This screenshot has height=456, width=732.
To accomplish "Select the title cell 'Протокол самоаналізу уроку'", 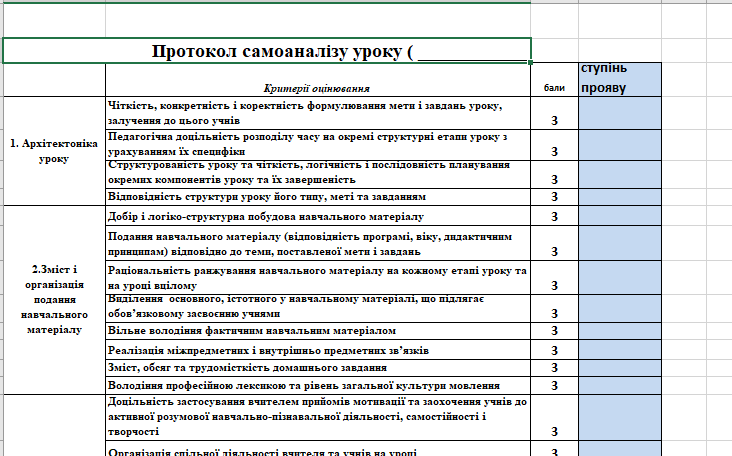I will click(267, 50).
